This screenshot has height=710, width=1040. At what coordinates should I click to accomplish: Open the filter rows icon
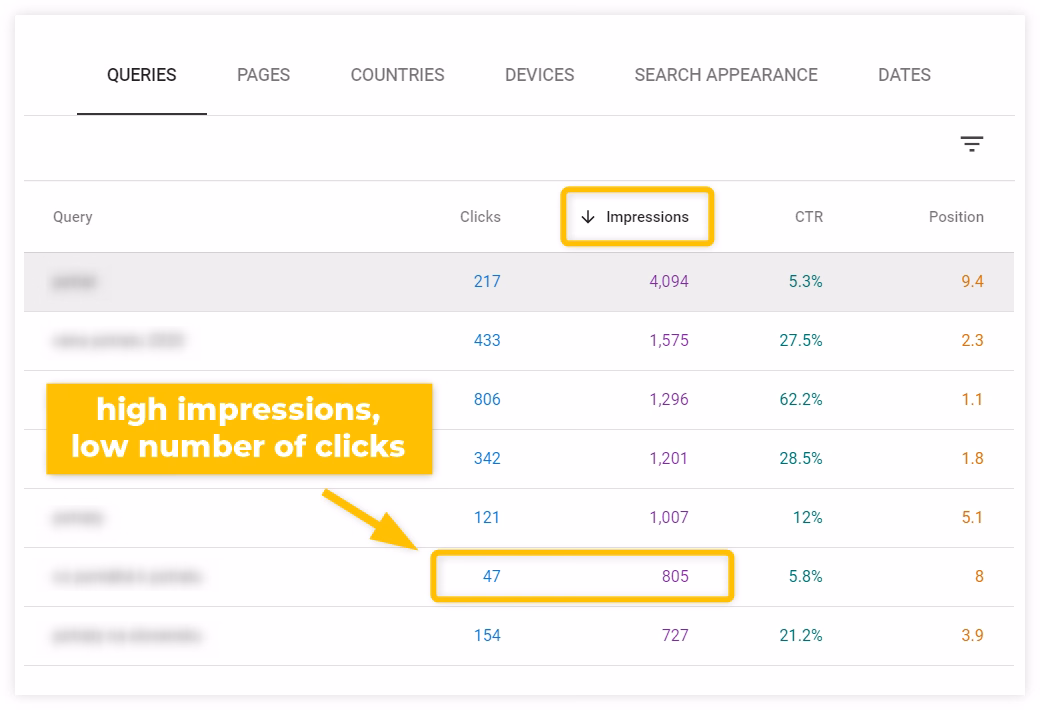pos(971,144)
